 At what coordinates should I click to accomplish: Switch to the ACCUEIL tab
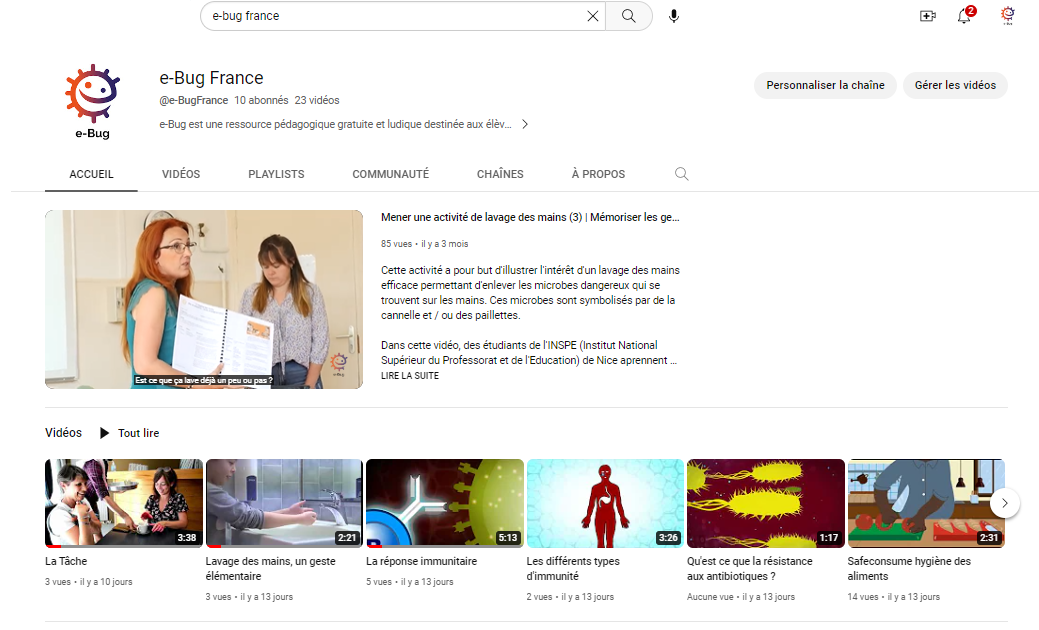click(x=91, y=174)
